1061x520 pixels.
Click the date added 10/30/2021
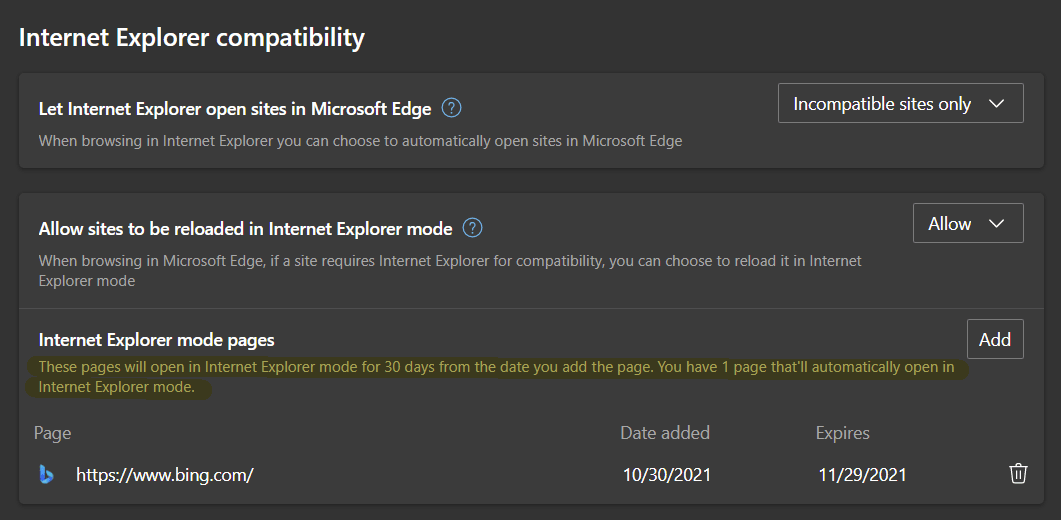click(x=667, y=475)
